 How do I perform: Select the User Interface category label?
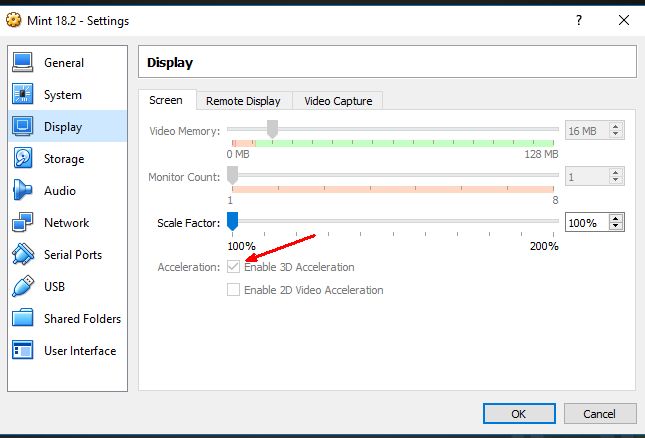point(80,351)
